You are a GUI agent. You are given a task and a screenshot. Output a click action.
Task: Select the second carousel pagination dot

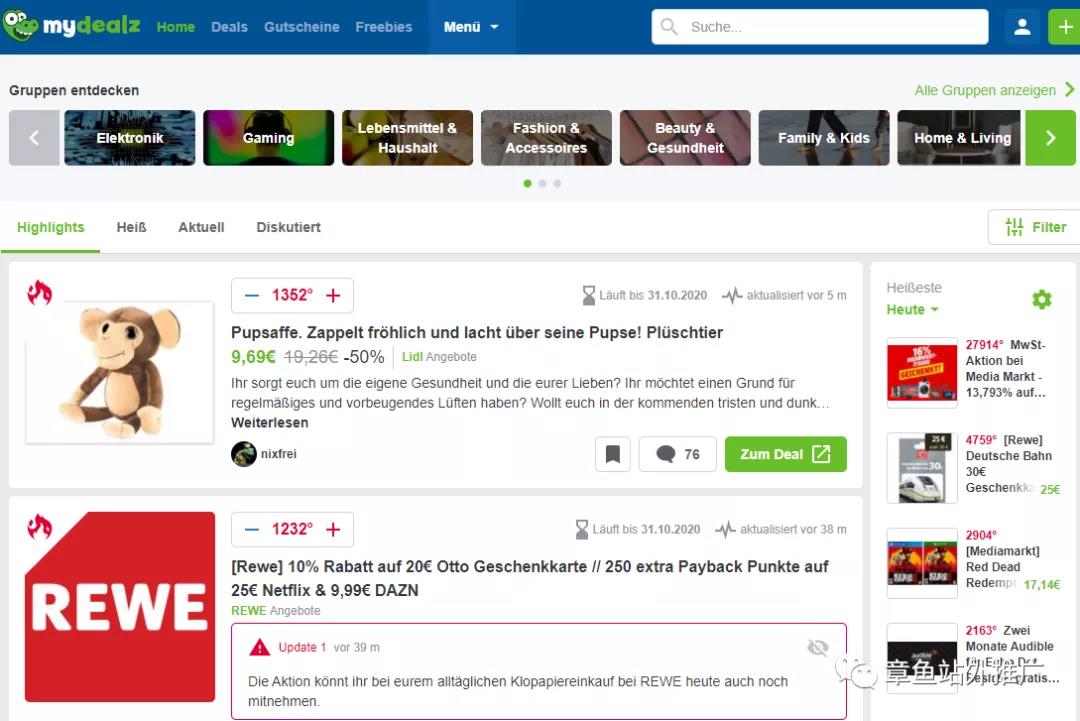[542, 184]
